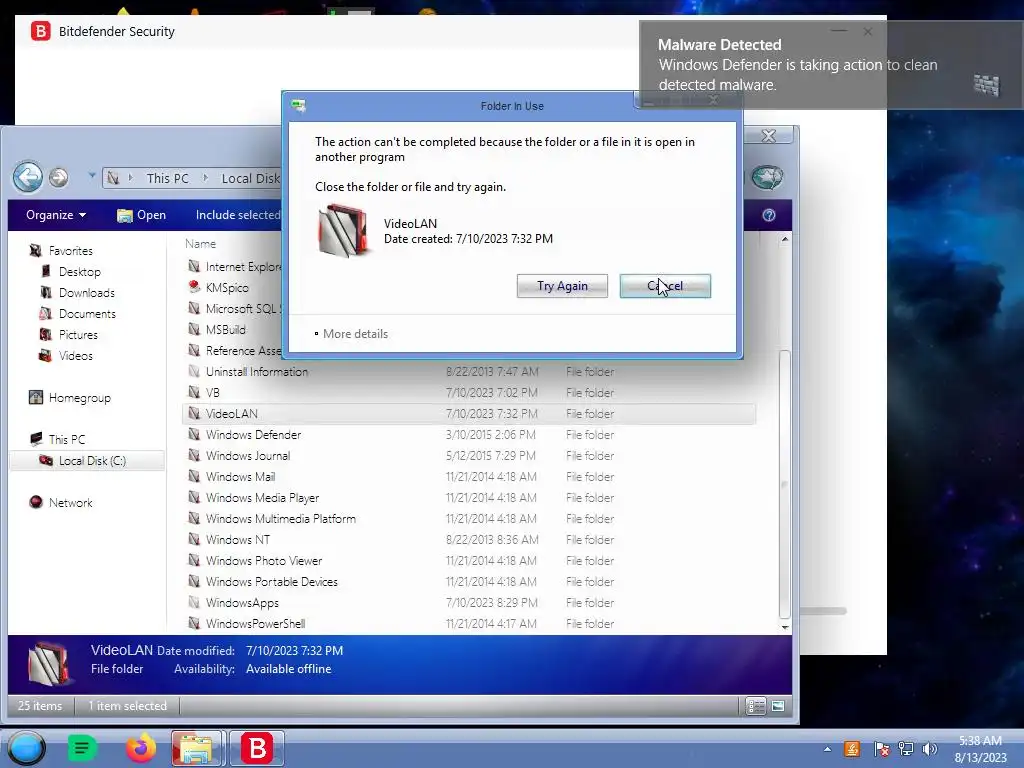The width and height of the screenshot is (1024, 768).
Task: Select Favorites in navigation pane
Action: tap(71, 251)
